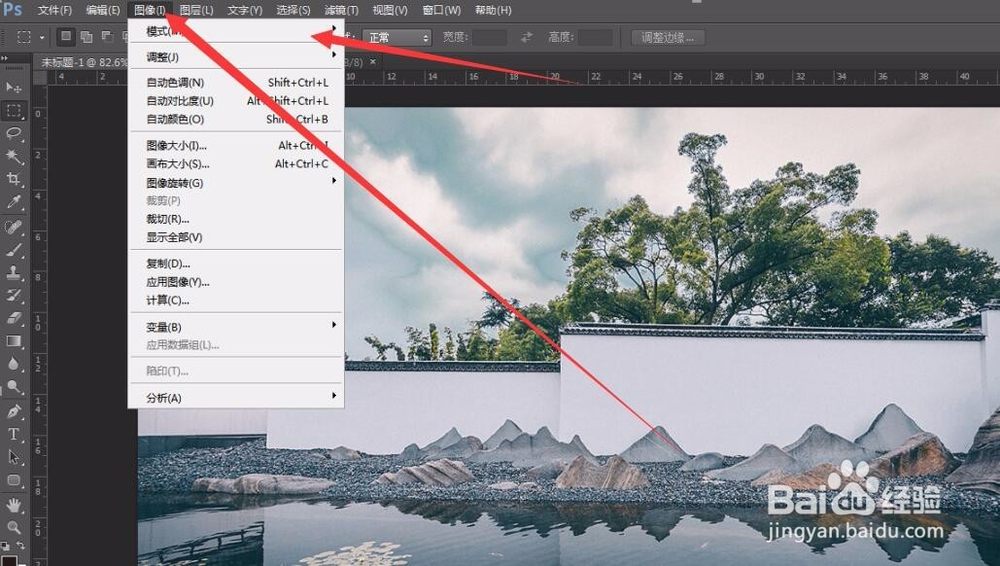
Task: Open 图像大小(I)... dialog
Action: (236, 145)
